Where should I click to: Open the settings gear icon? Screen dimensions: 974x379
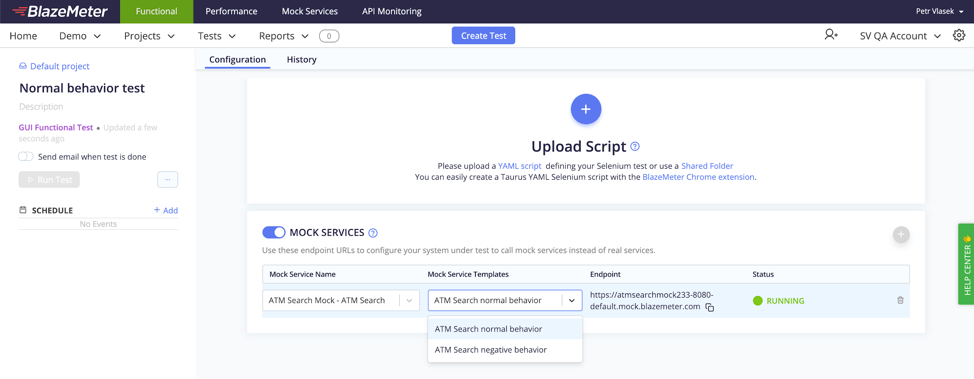958,35
